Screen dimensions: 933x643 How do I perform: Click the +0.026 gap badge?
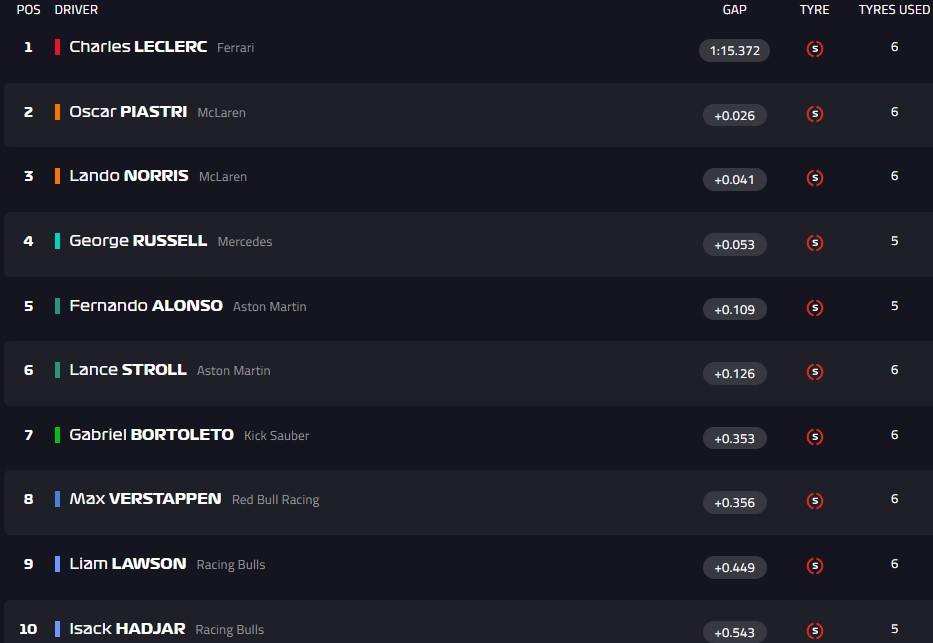[734, 115]
